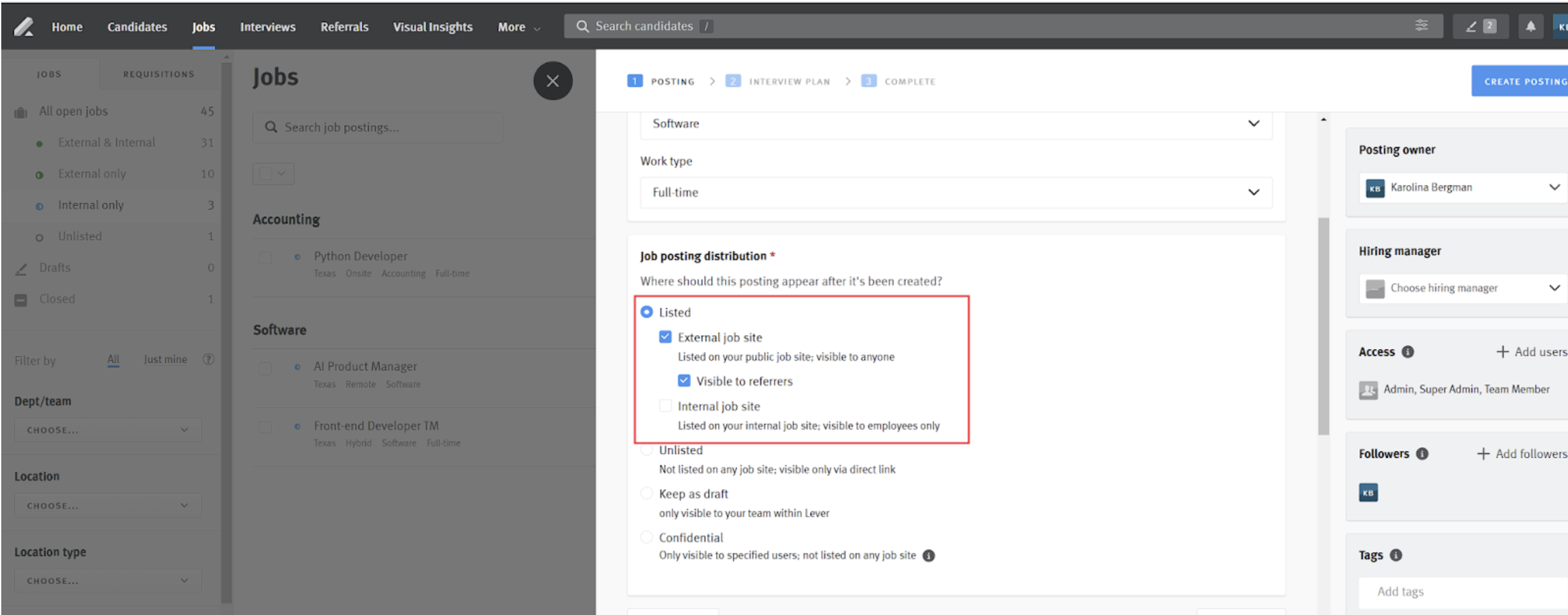1568x615 pixels.
Task: Open Posting owner Karolina Bergman dropdown
Action: [1462, 187]
